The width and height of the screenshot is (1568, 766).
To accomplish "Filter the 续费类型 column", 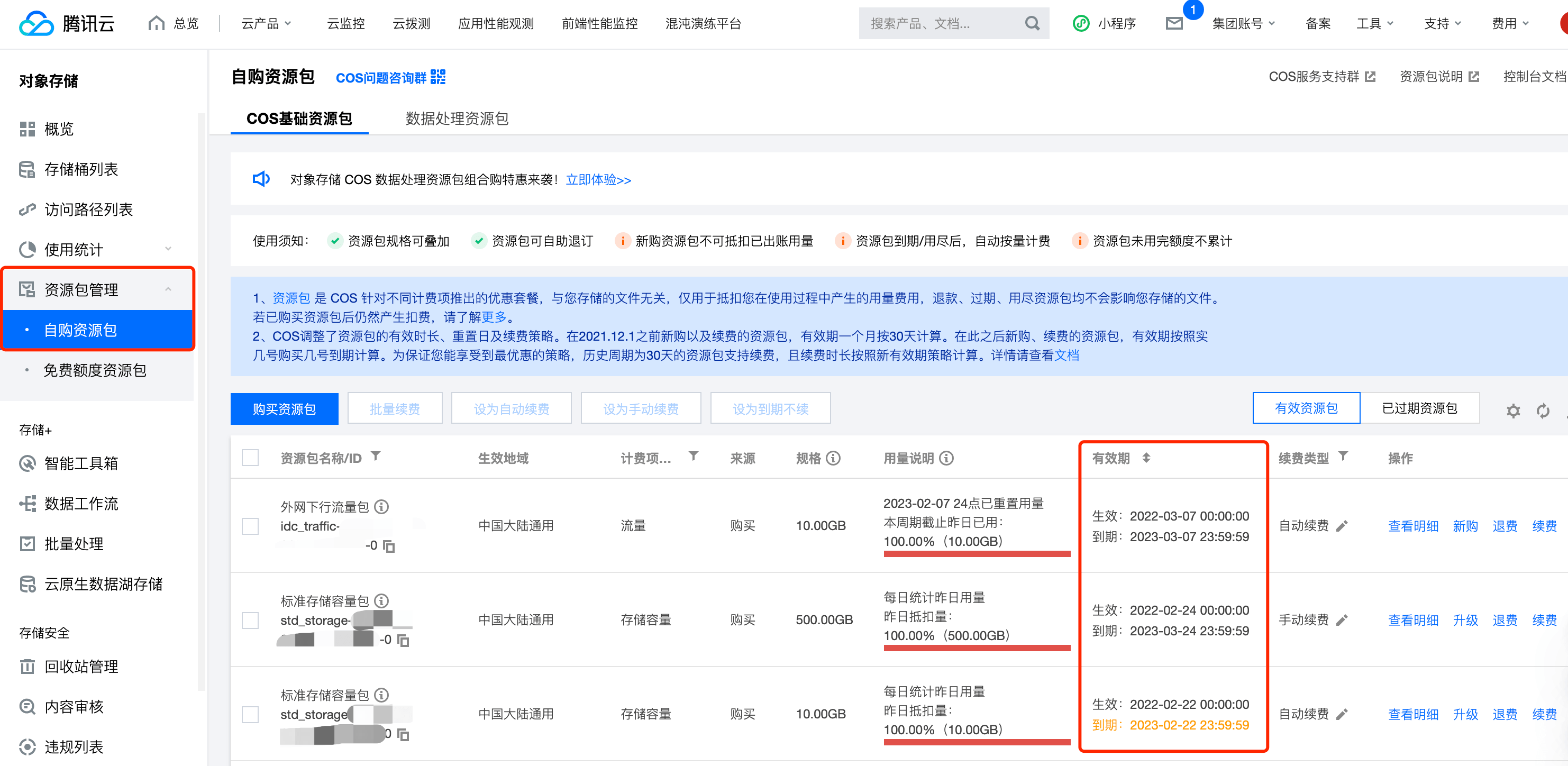I will (x=1343, y=456).
